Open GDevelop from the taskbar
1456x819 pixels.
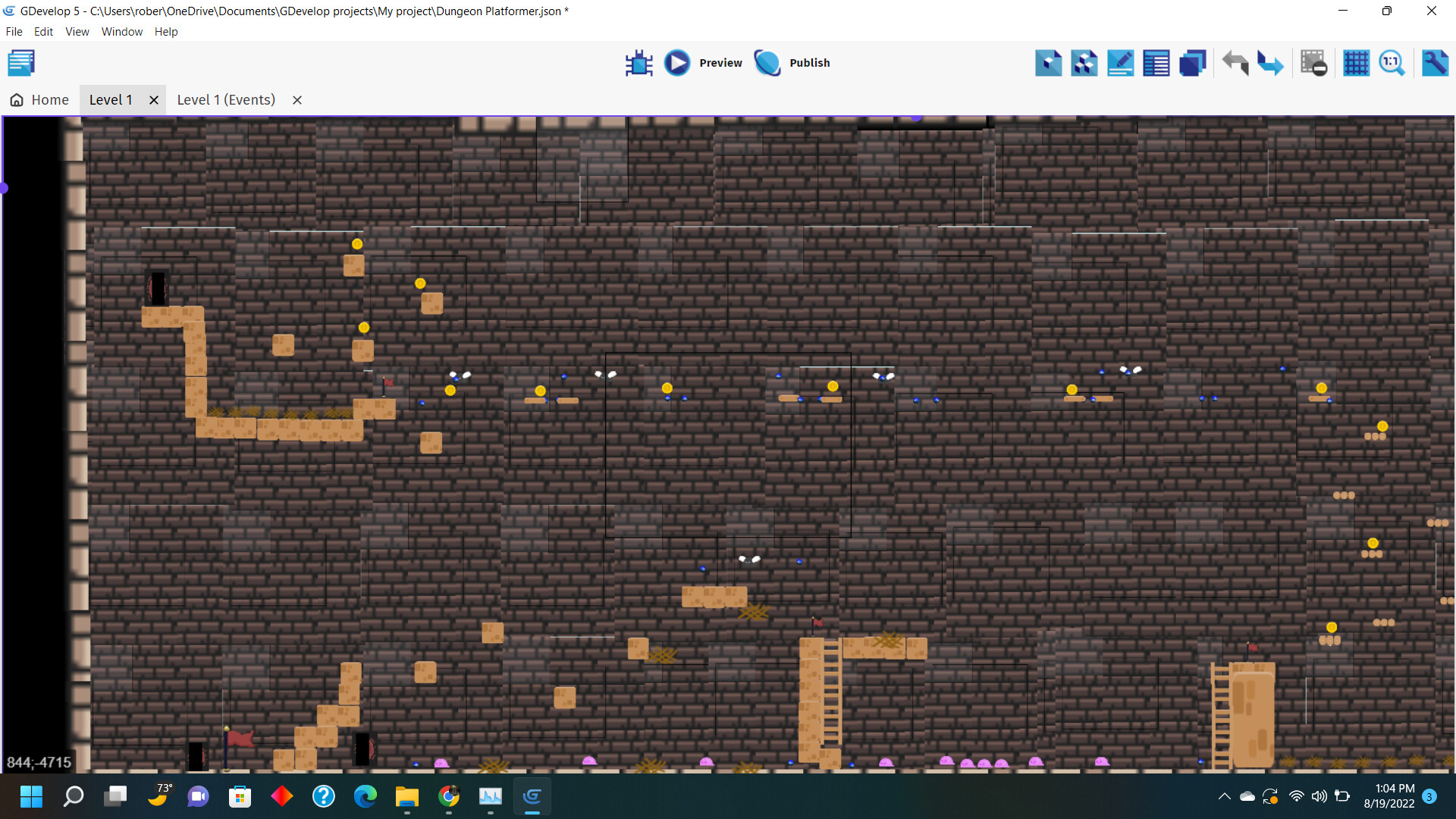click(532, 797)
